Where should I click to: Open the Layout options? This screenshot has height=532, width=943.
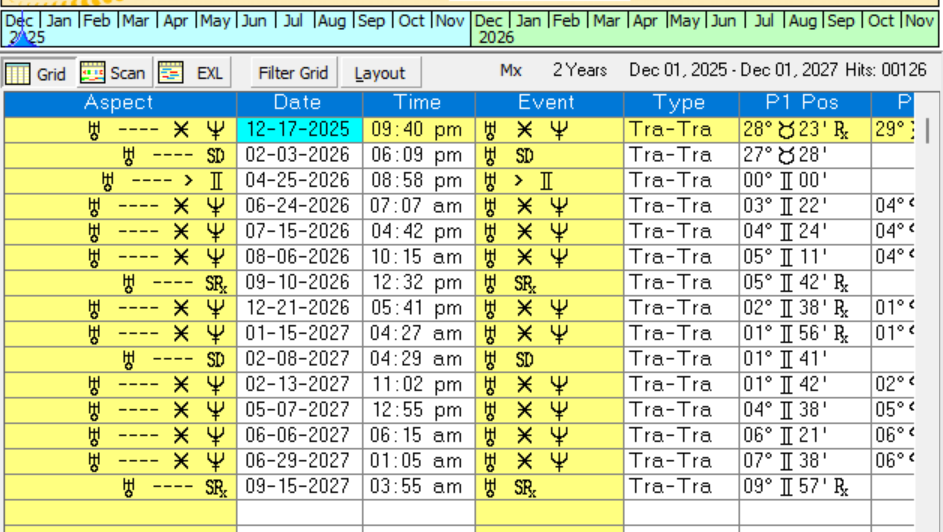(x=380, y=73)
